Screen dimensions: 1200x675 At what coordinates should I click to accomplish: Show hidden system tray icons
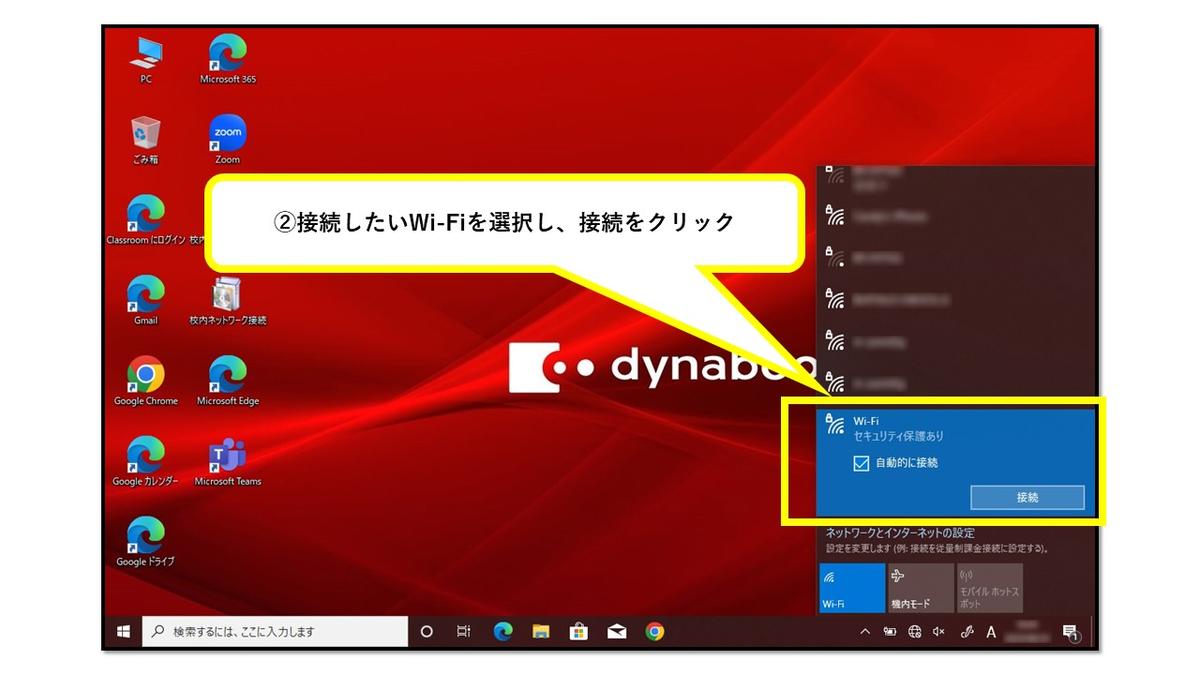click(x=866, y=632)
